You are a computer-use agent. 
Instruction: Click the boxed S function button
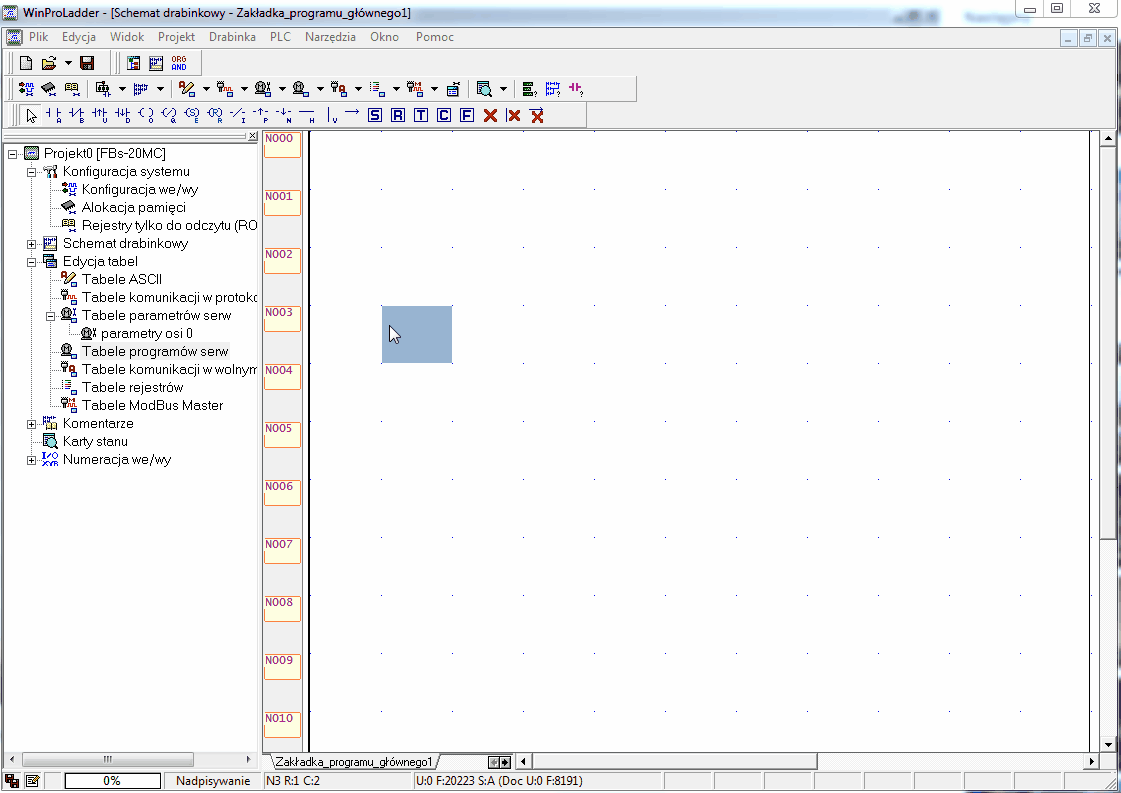(x=375, y=115)
